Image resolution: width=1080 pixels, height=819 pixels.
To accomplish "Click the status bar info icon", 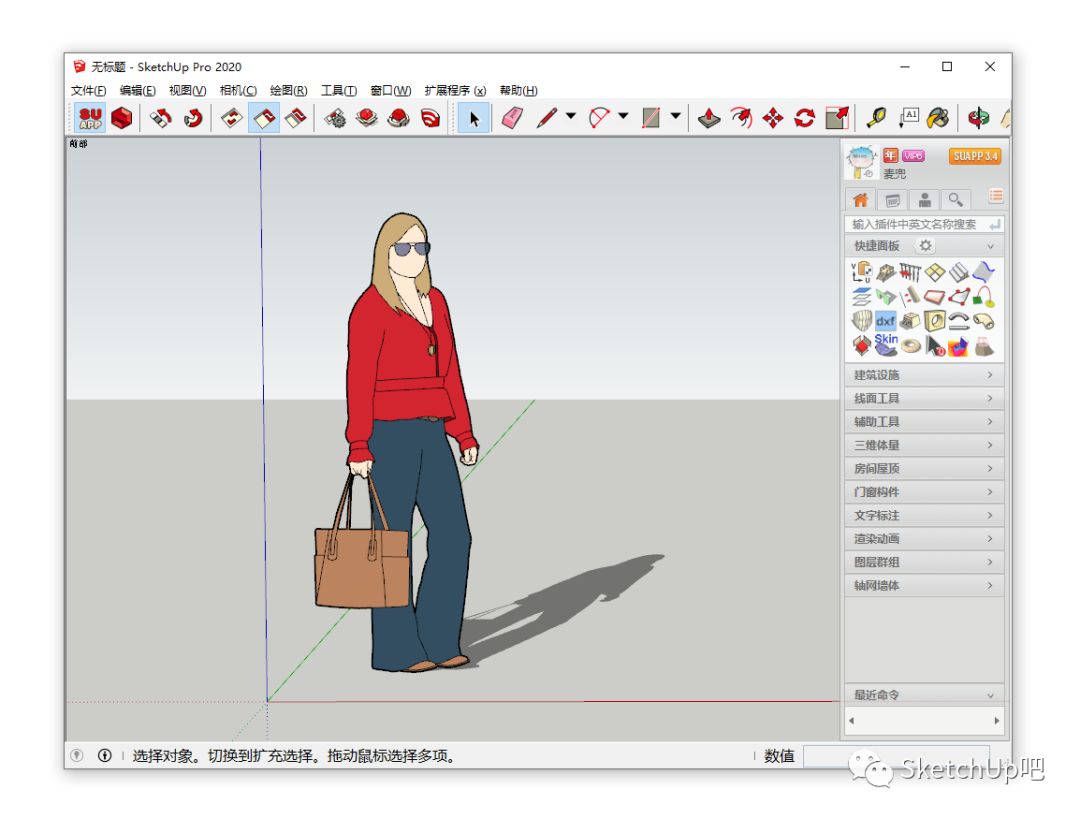I will [x=105, y=756].
